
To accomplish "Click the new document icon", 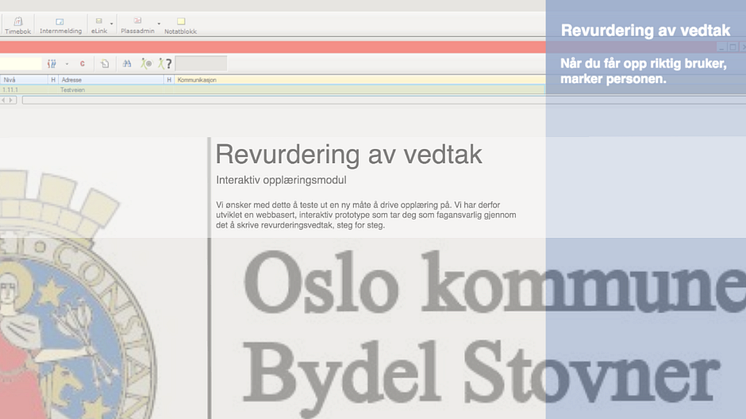I will (105, 63).
